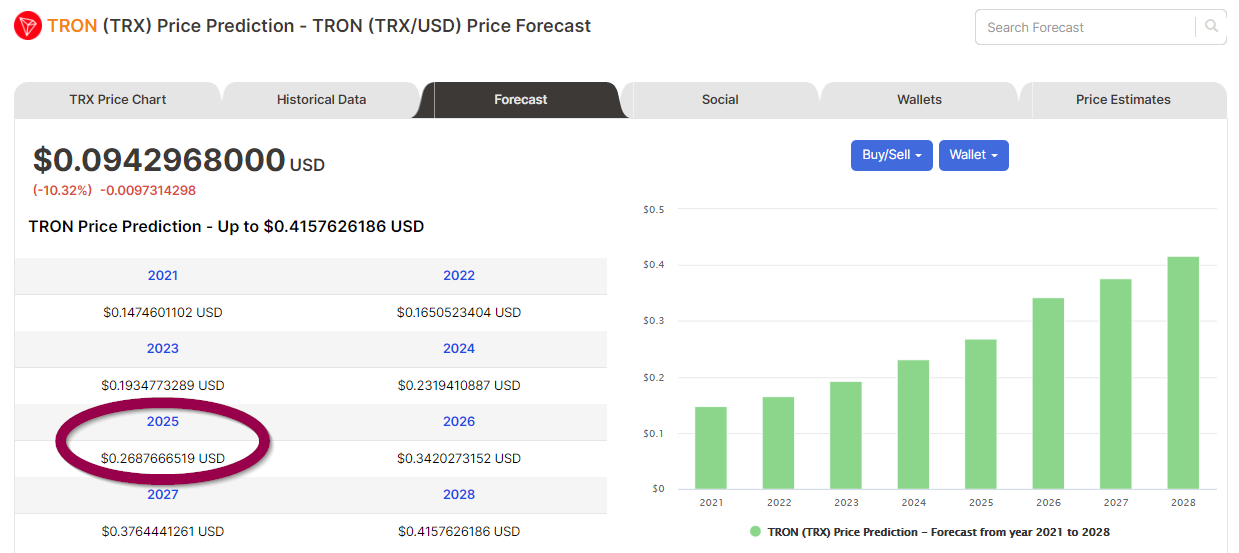Screen dimensions: 1239x553
Task: Open the 2024 forecast link
Action: (x=459, y=348)
